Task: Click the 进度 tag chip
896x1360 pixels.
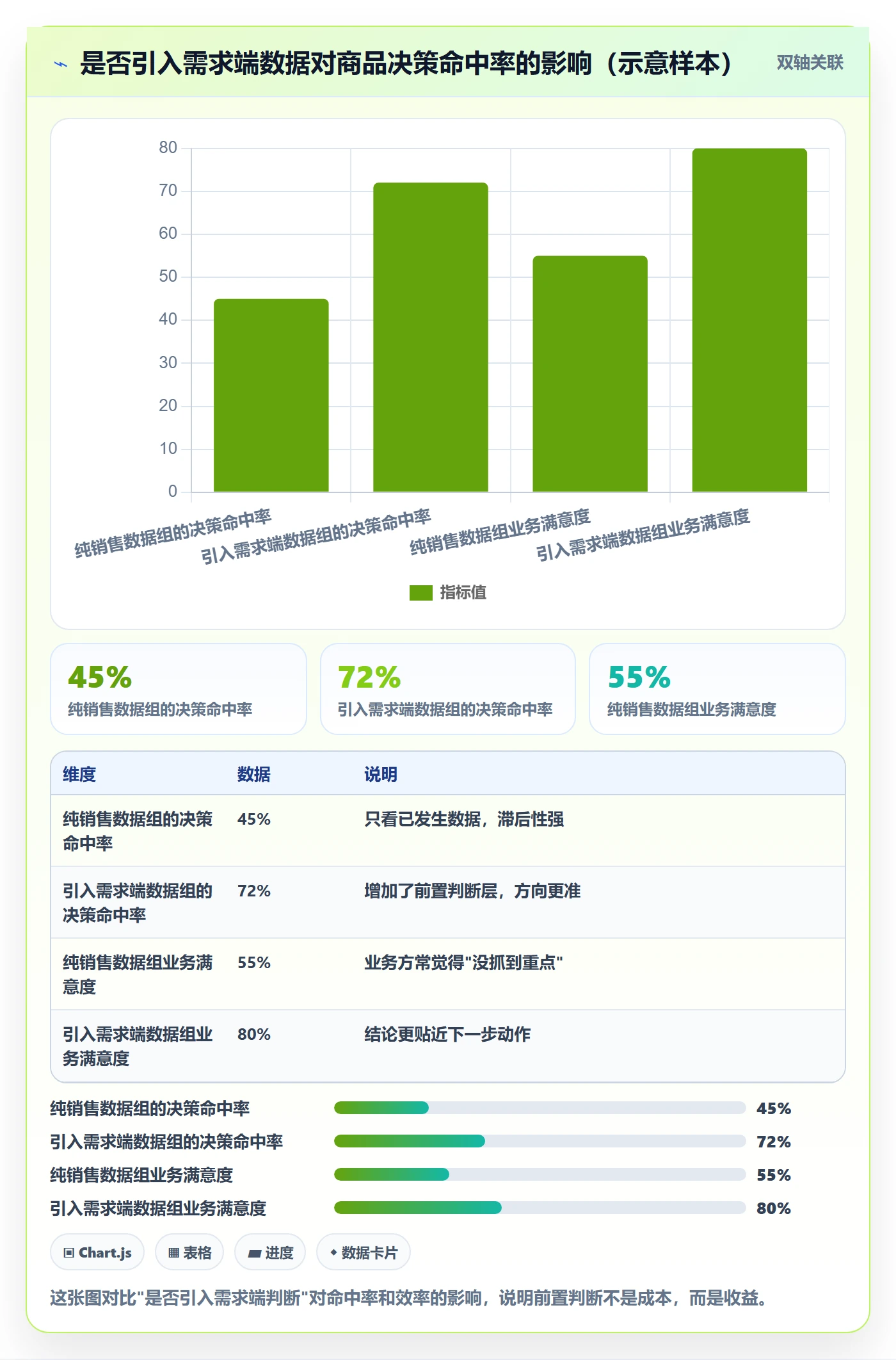Action: click(270, 1252)
